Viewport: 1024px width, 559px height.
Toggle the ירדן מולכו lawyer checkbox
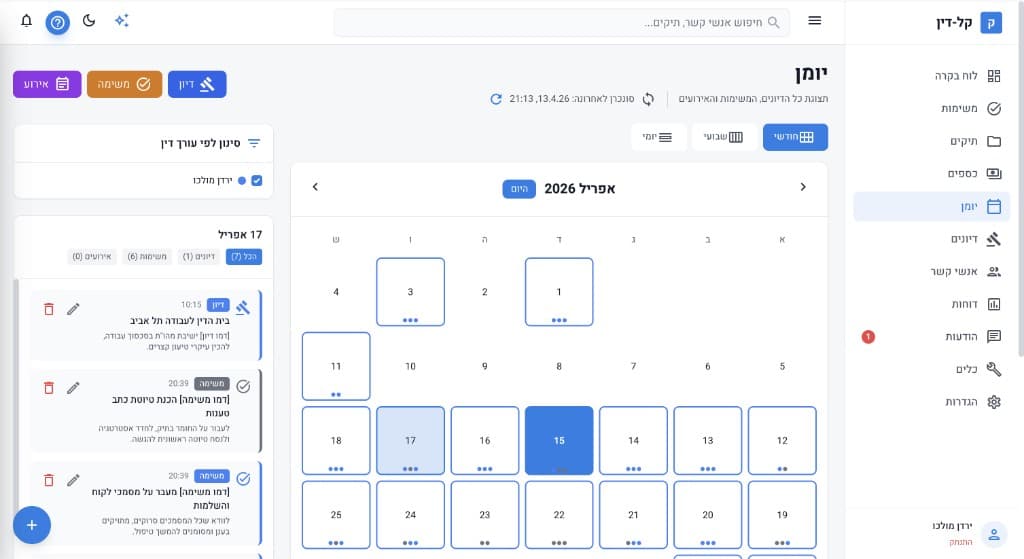[257, 181]
